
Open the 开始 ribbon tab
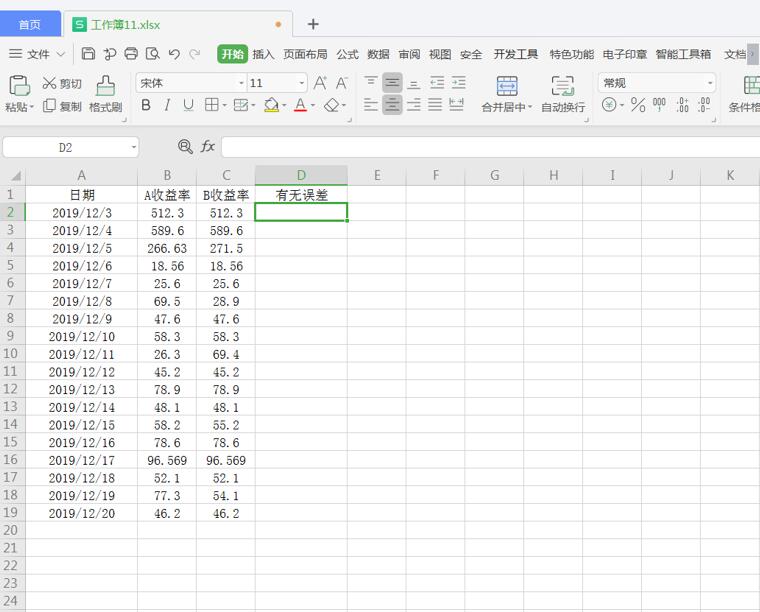point(232,54)
